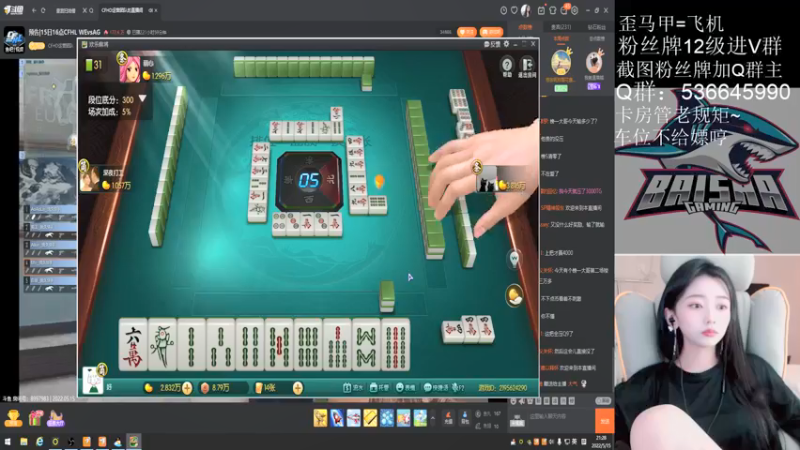Click the top-left opponent pink-hair avatar
This screenshot has width=800, height=450.
click(x=130, y=69)
